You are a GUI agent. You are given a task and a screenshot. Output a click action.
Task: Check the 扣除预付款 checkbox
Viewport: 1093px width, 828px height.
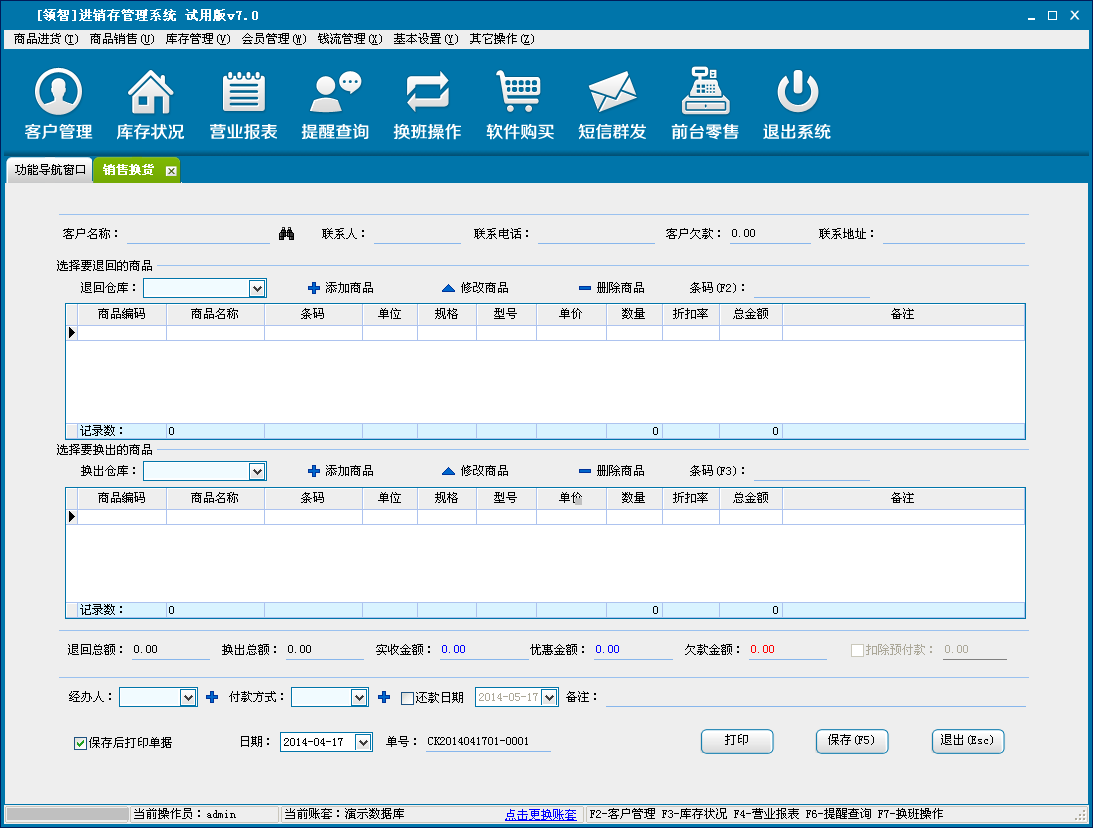(857, 650)
